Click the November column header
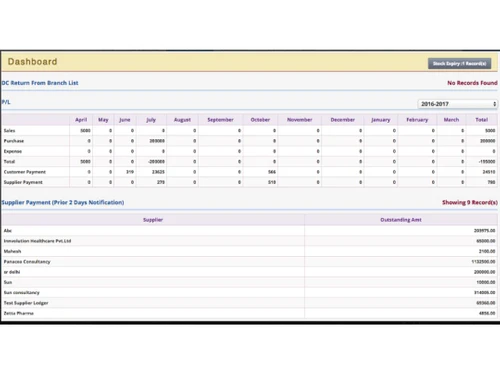Screen dimensions: 500x375 [x=300, y=120]
